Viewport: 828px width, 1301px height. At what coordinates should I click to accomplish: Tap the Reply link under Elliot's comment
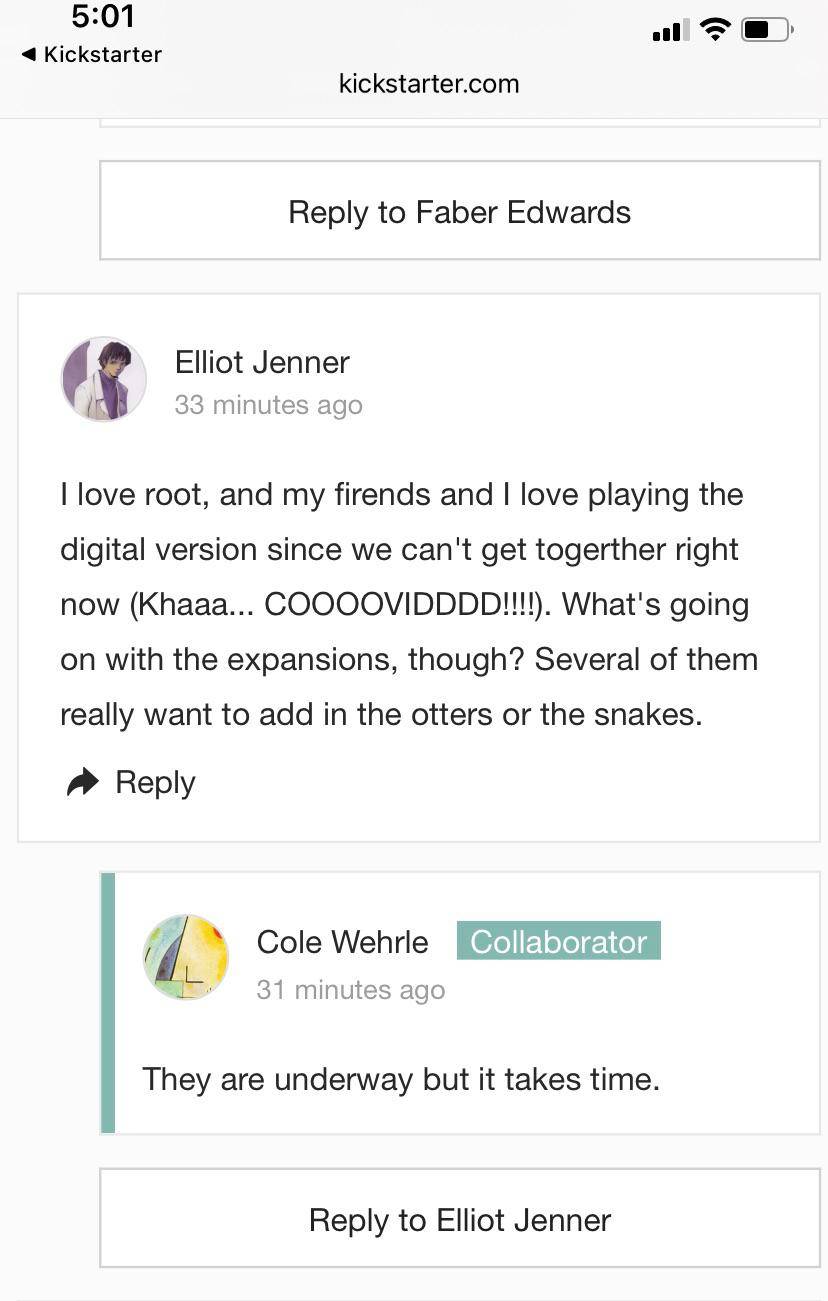point(154,782)
